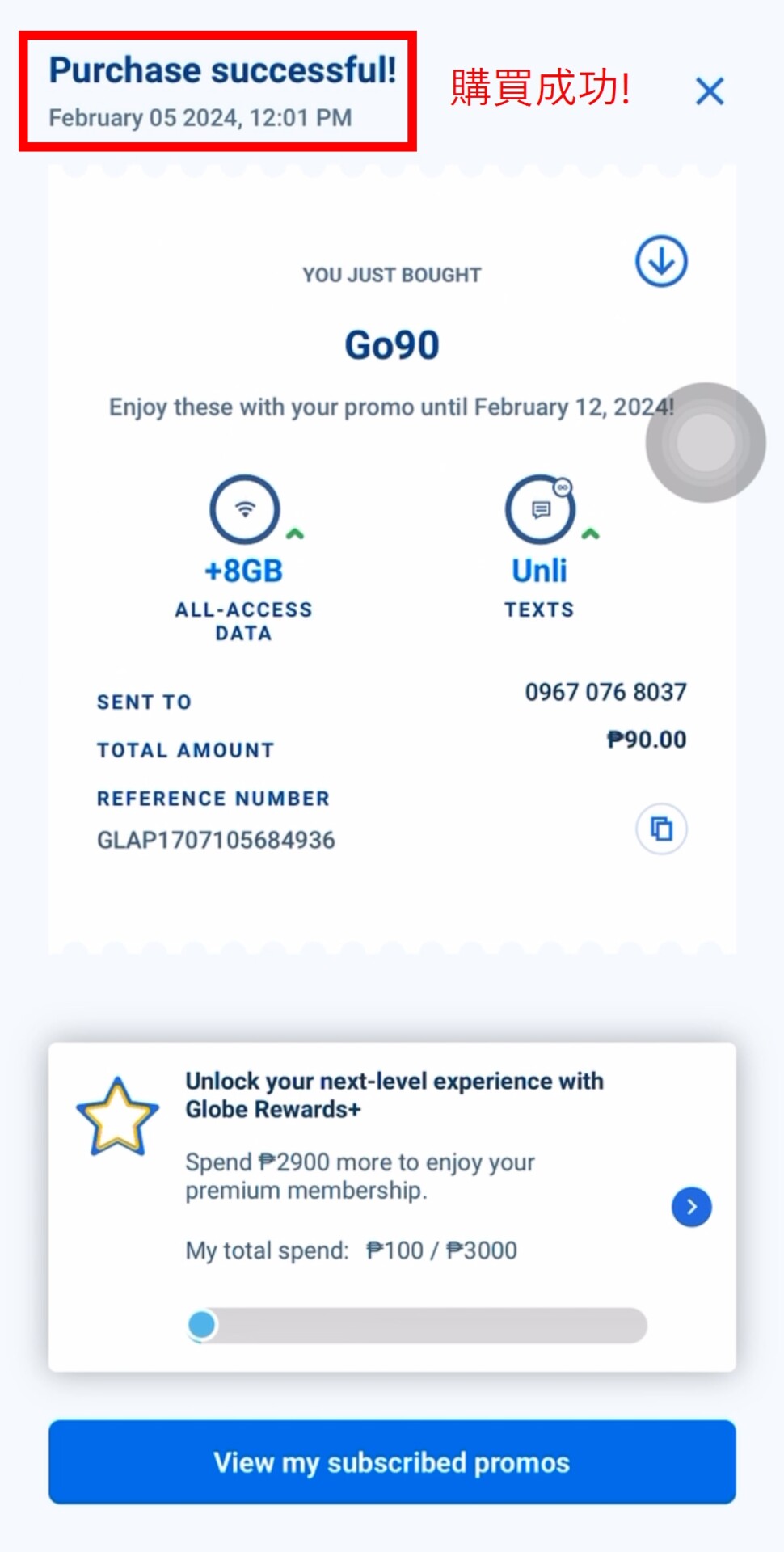Open Globe Rewards+ details arrow
784x1552 pixels.
coord(691,1207)
